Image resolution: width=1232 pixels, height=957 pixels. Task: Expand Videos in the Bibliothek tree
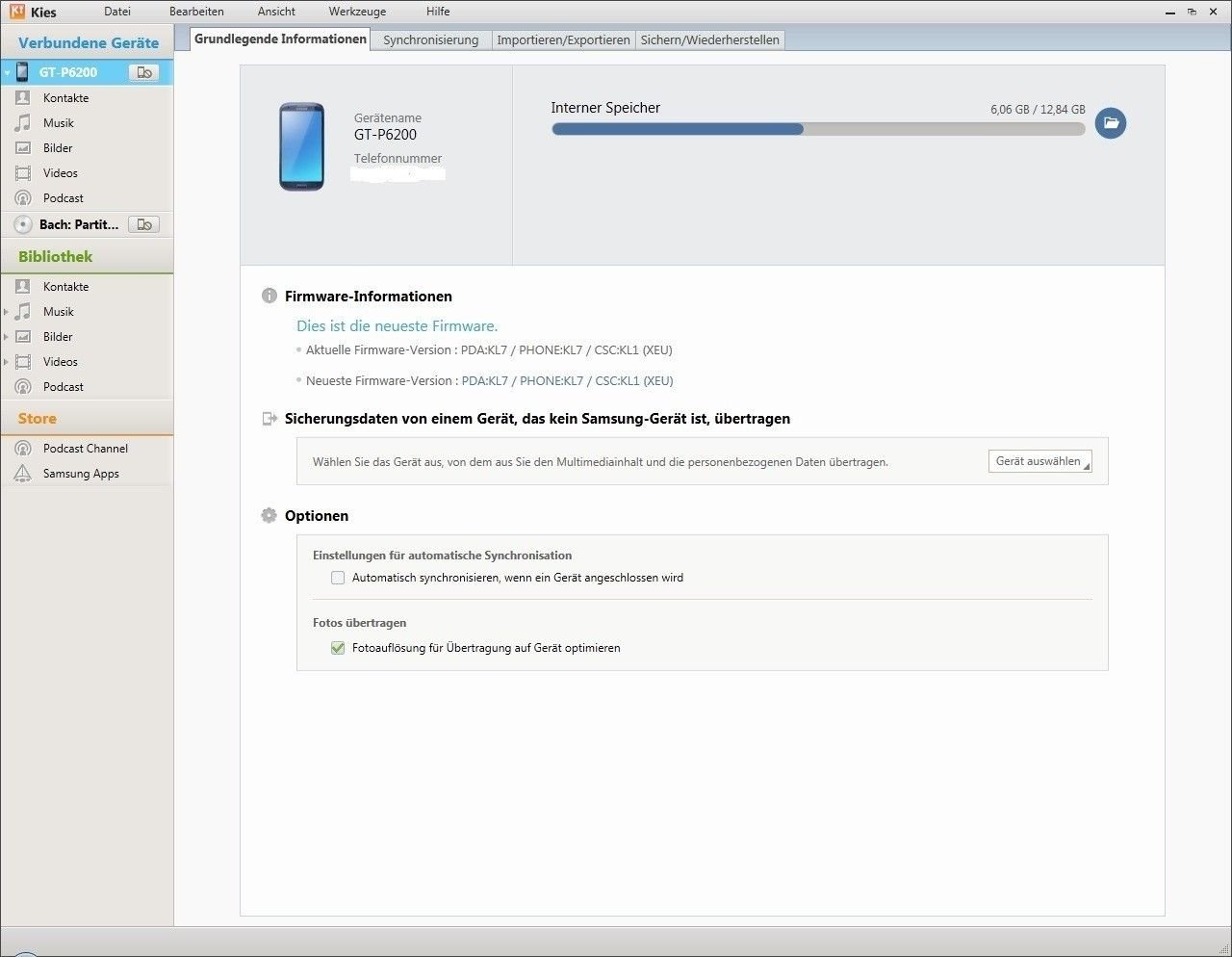point(7,362)
